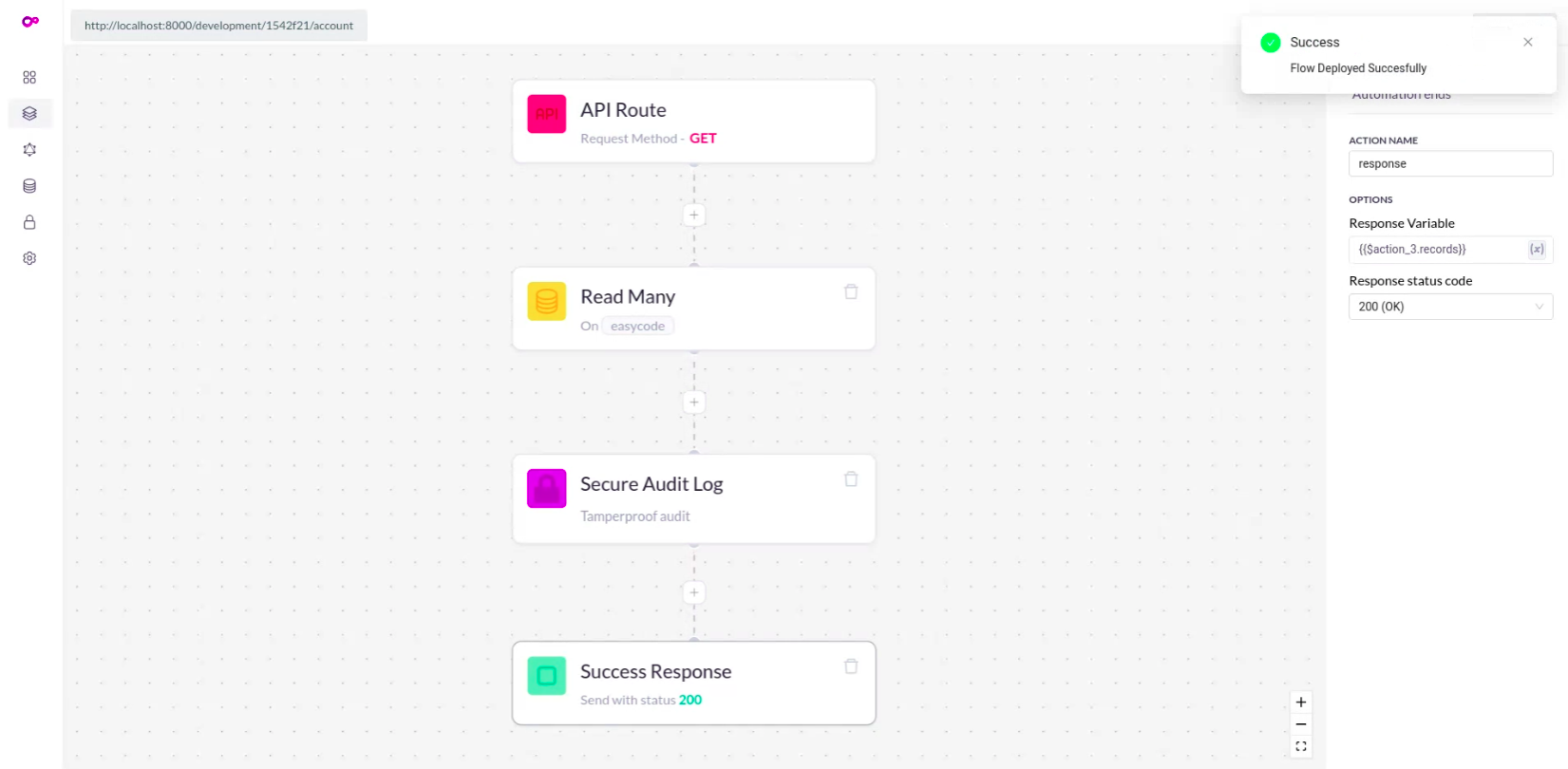Zoom in on the flow canvas
The width and height of the screenshot is (1568, 769).
(1301, 703)
